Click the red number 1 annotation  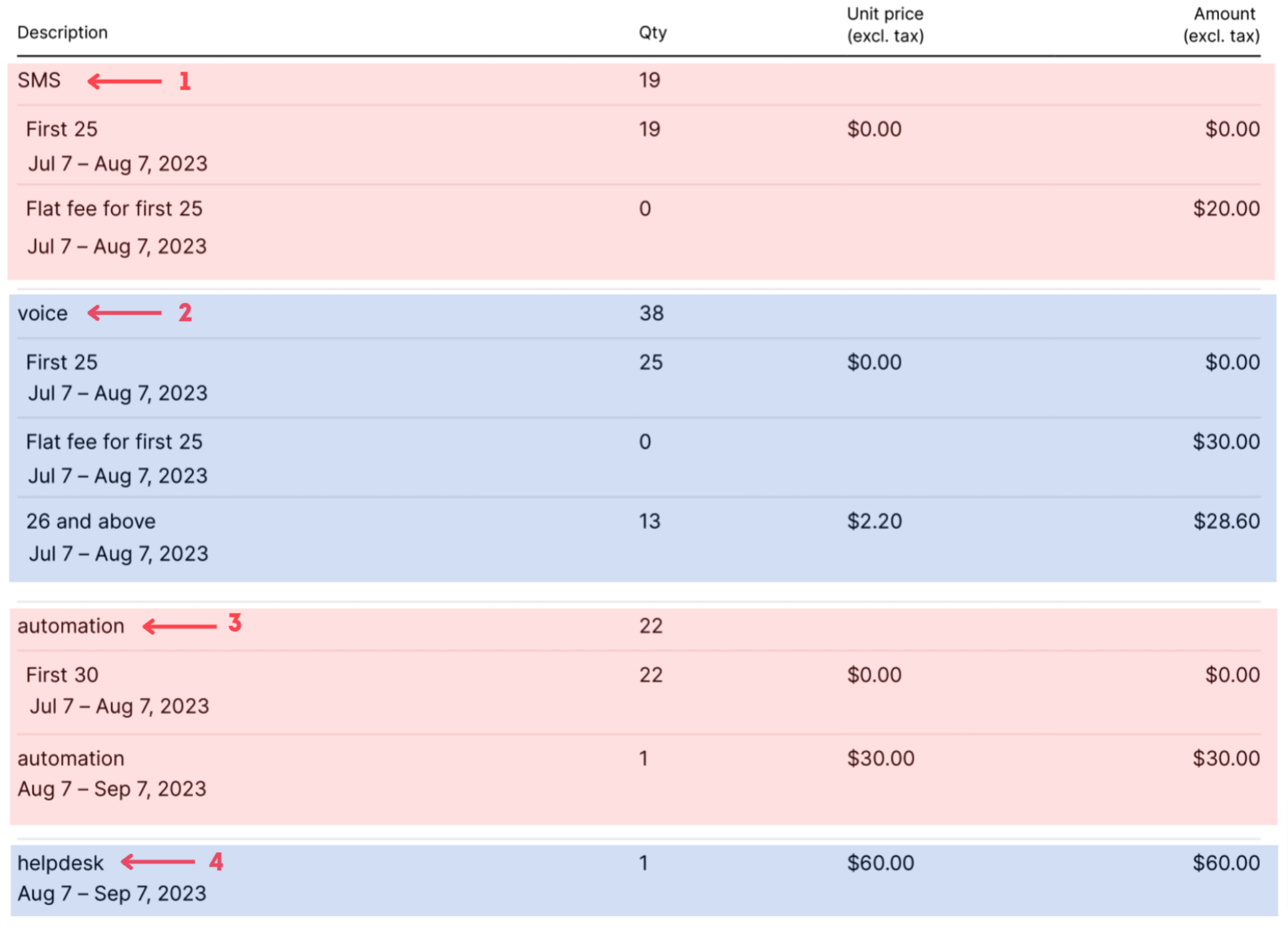tap(185, 81)
